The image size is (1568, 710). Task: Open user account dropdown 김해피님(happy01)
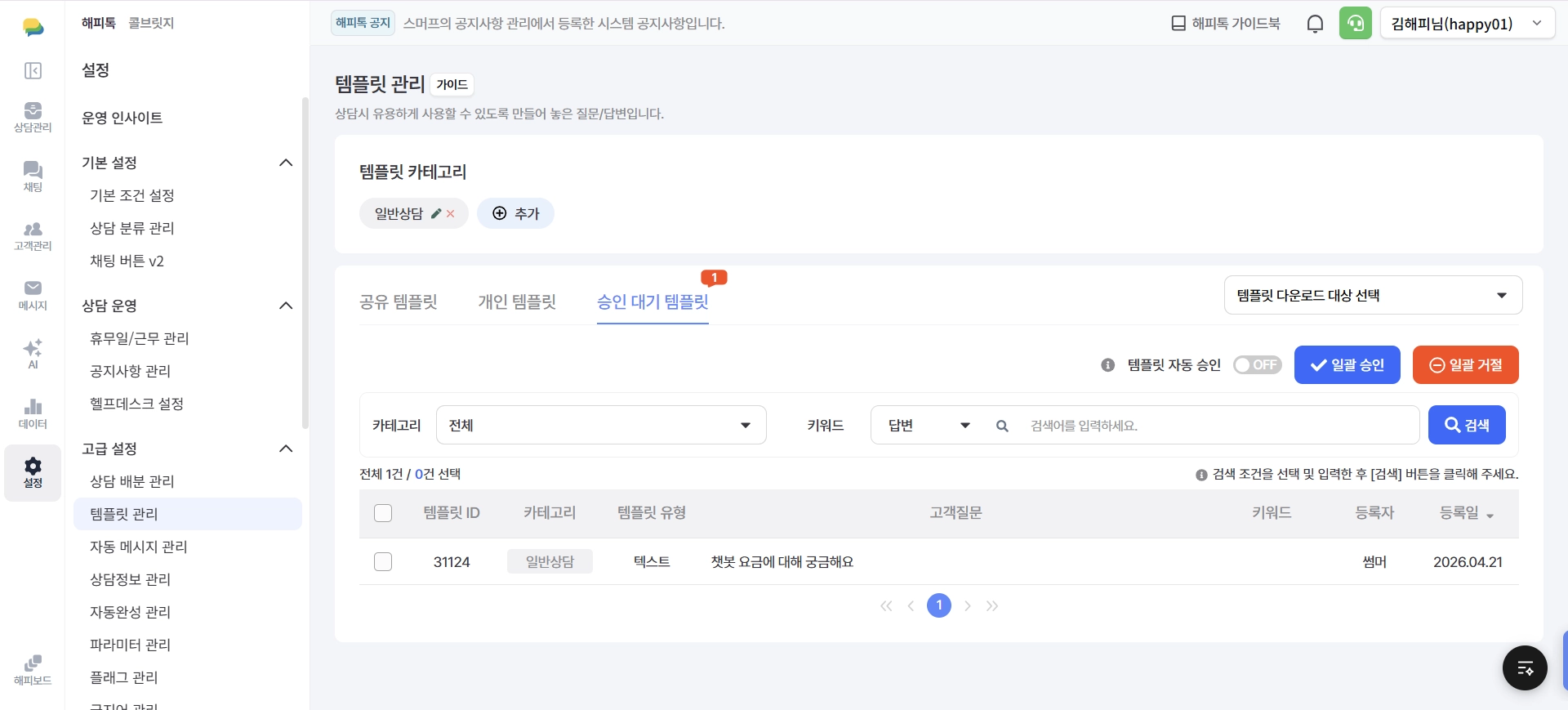point(1468,23)
